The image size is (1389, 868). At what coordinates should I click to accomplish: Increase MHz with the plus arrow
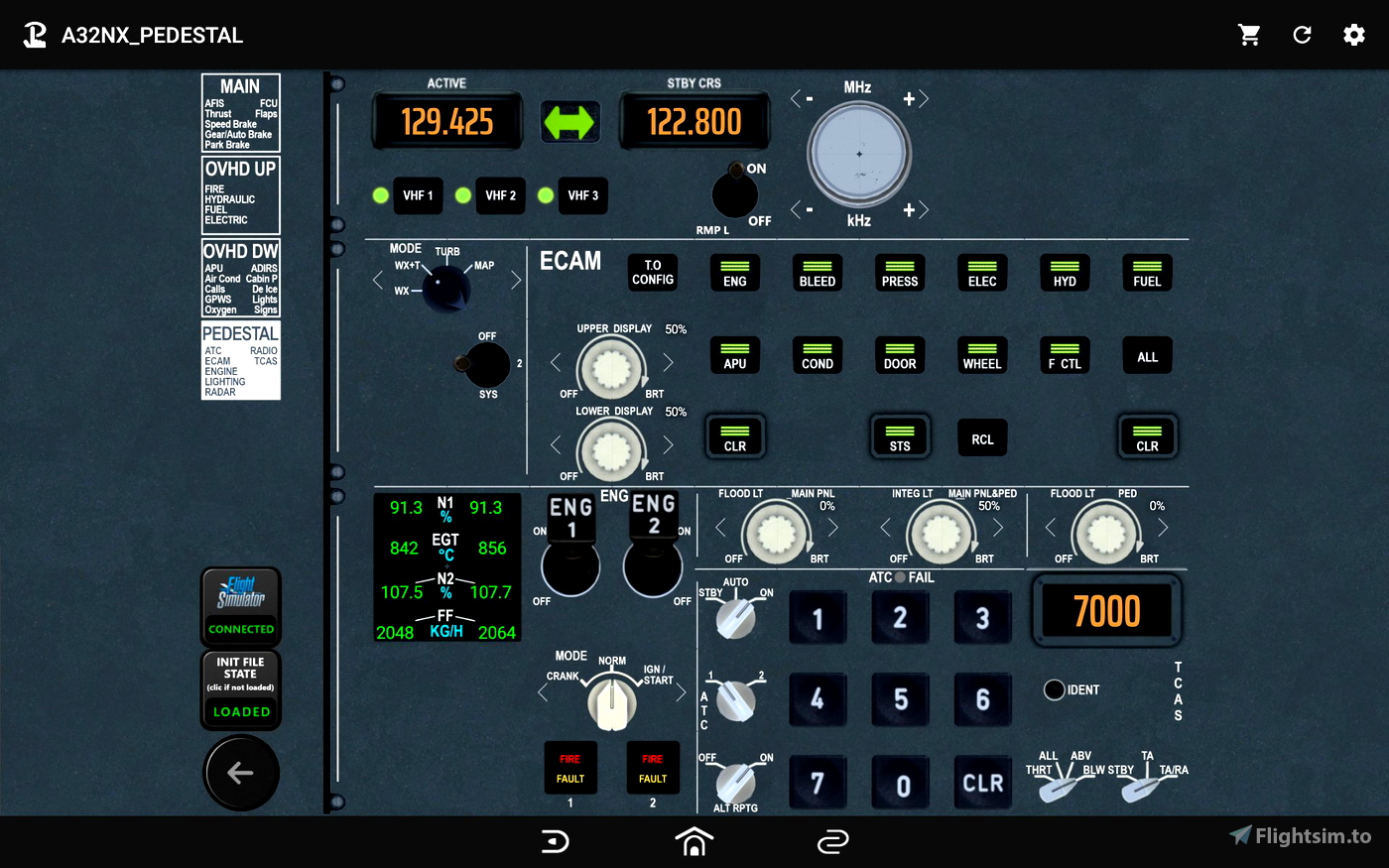point(916,98)
